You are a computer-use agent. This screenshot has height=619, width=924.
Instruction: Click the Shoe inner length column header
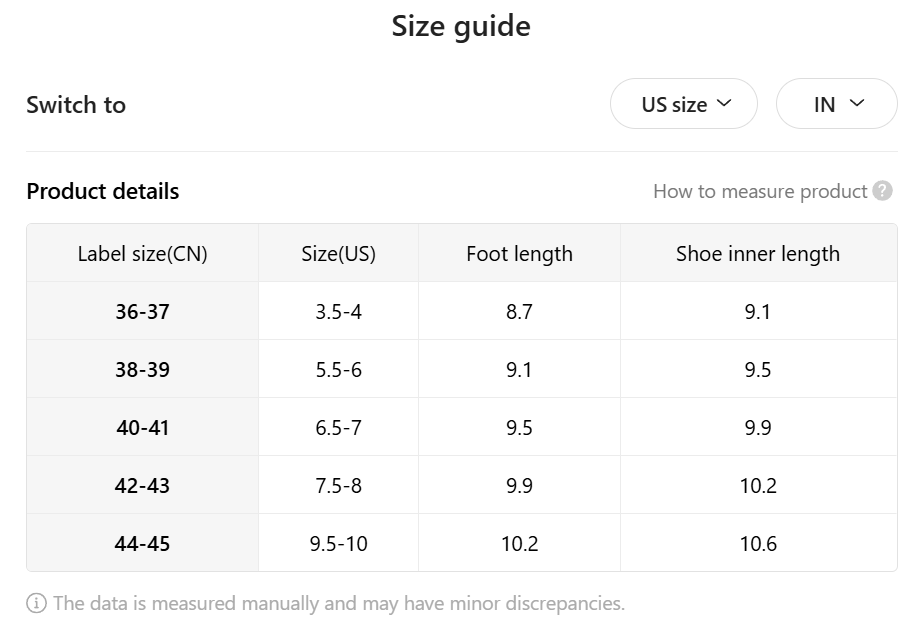pyautogui.click(x=758, y=253)
